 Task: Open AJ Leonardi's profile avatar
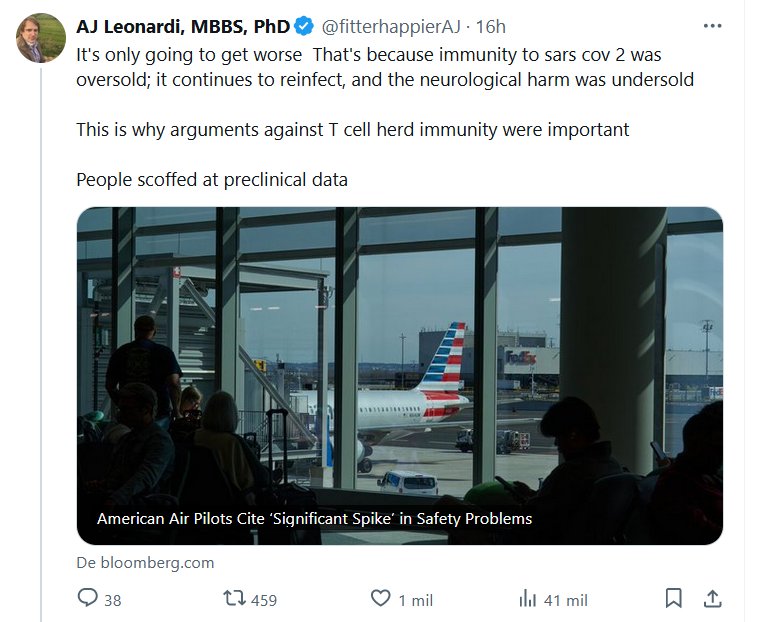pyautogui.click(x=41, y=39)
